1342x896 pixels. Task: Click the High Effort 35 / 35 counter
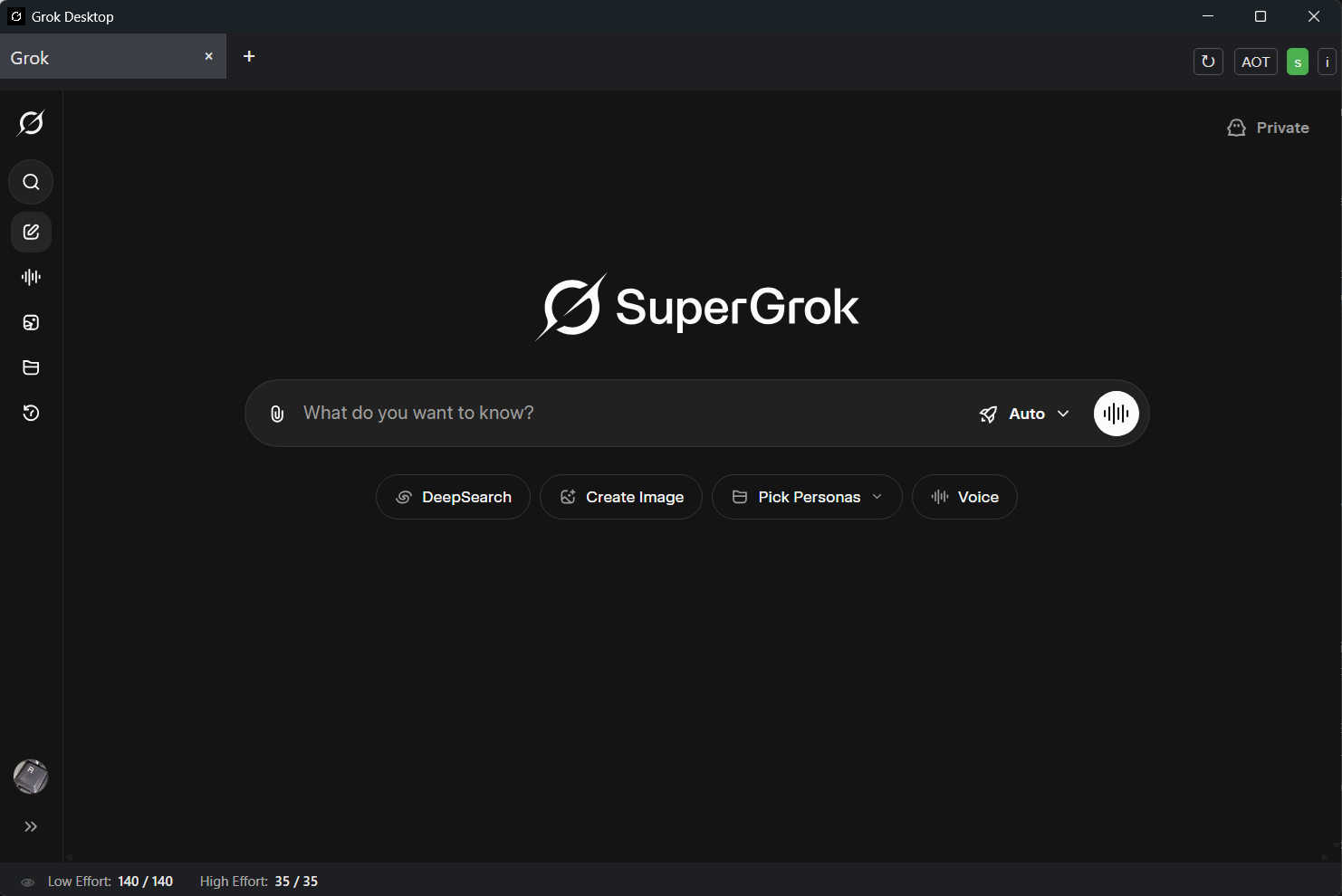tap(259, 882)
